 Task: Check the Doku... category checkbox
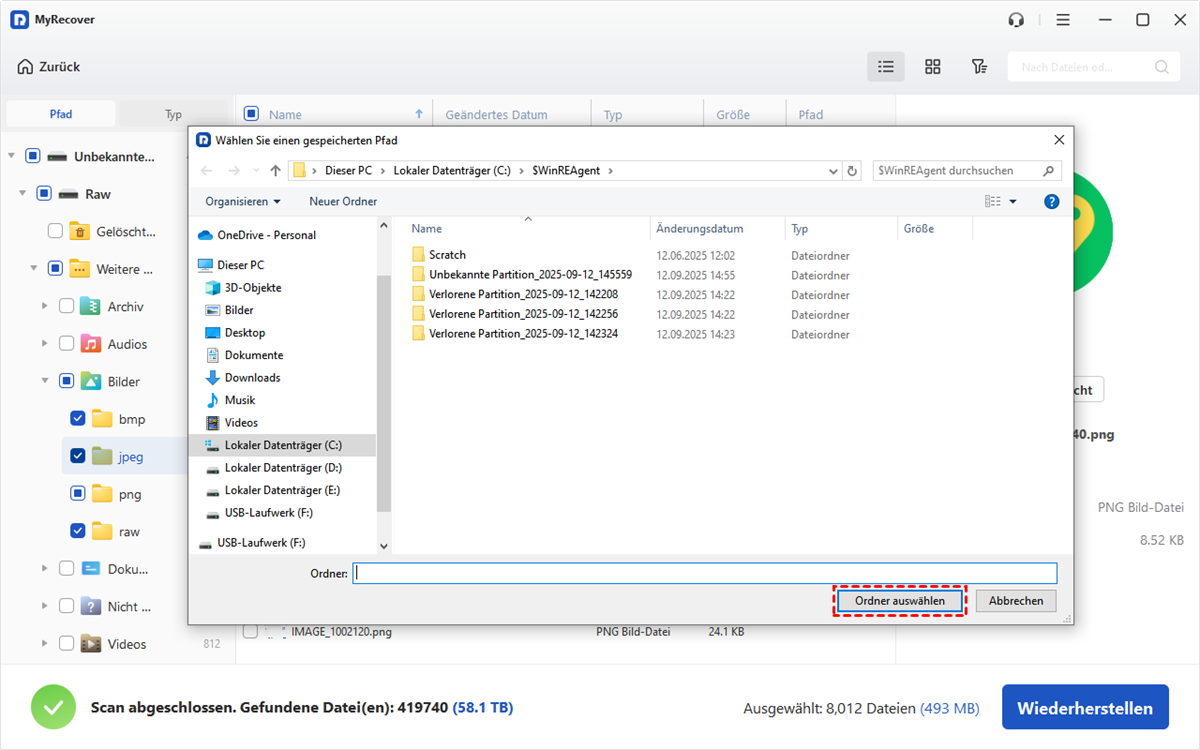tap(66, 568)
